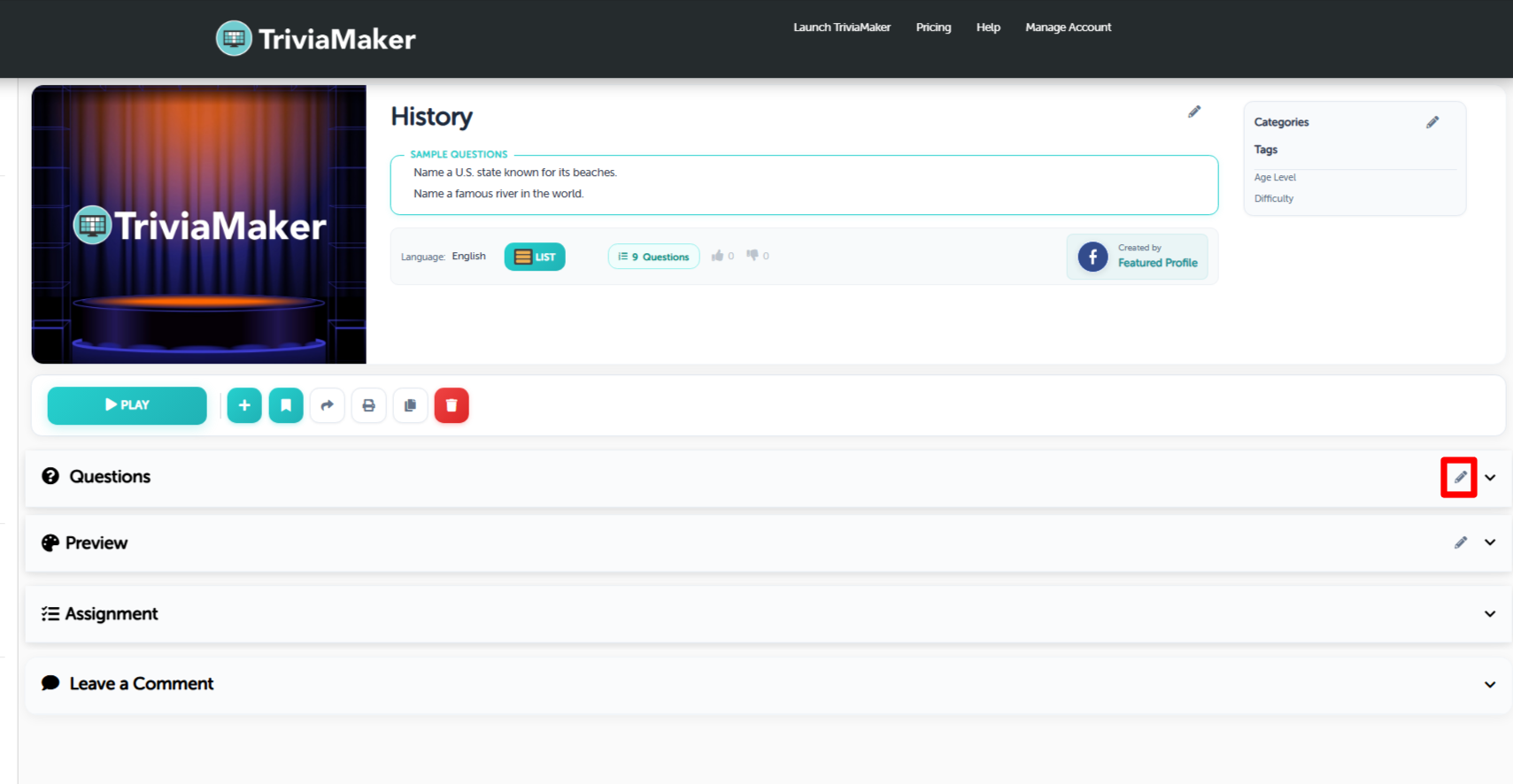Click the History game title
Screen dimensions: 1513x784
(x=432, y=117)
